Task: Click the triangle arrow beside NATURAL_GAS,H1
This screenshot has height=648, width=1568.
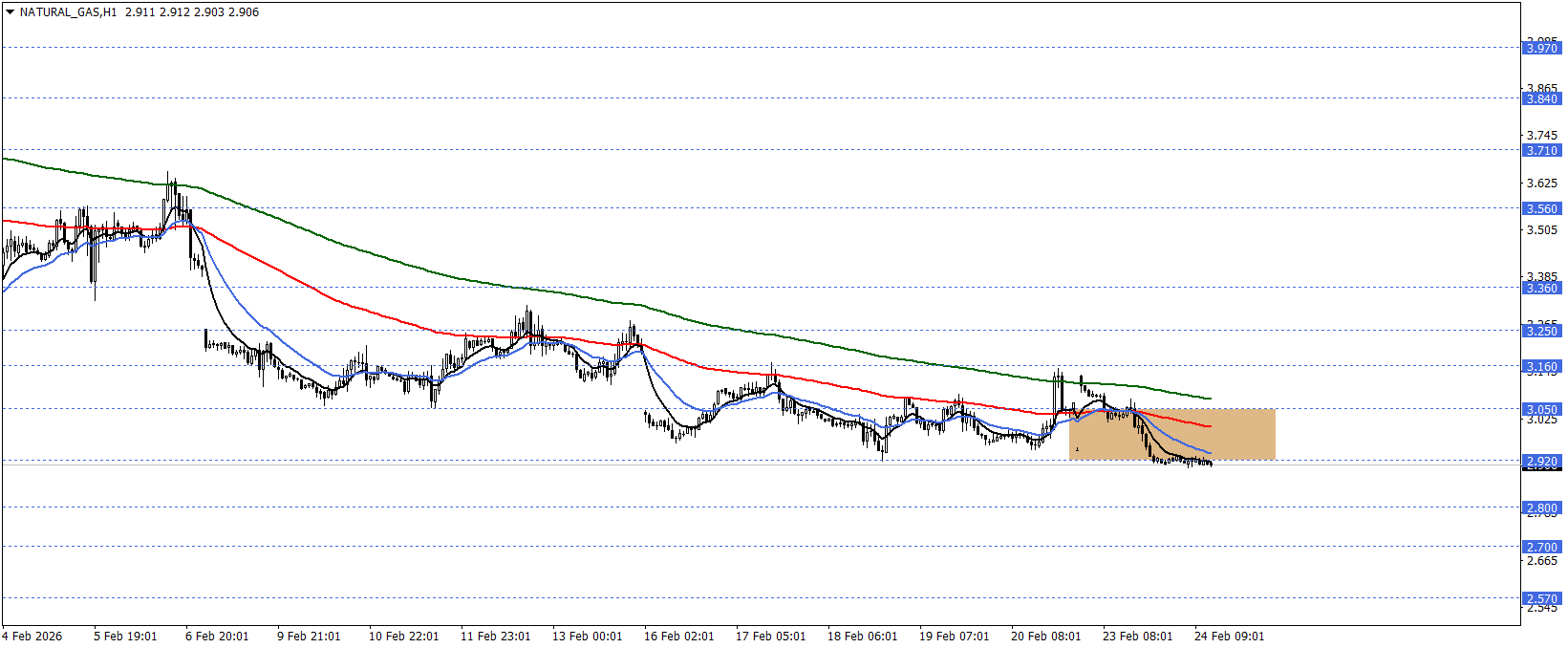Action: (11, 12)
